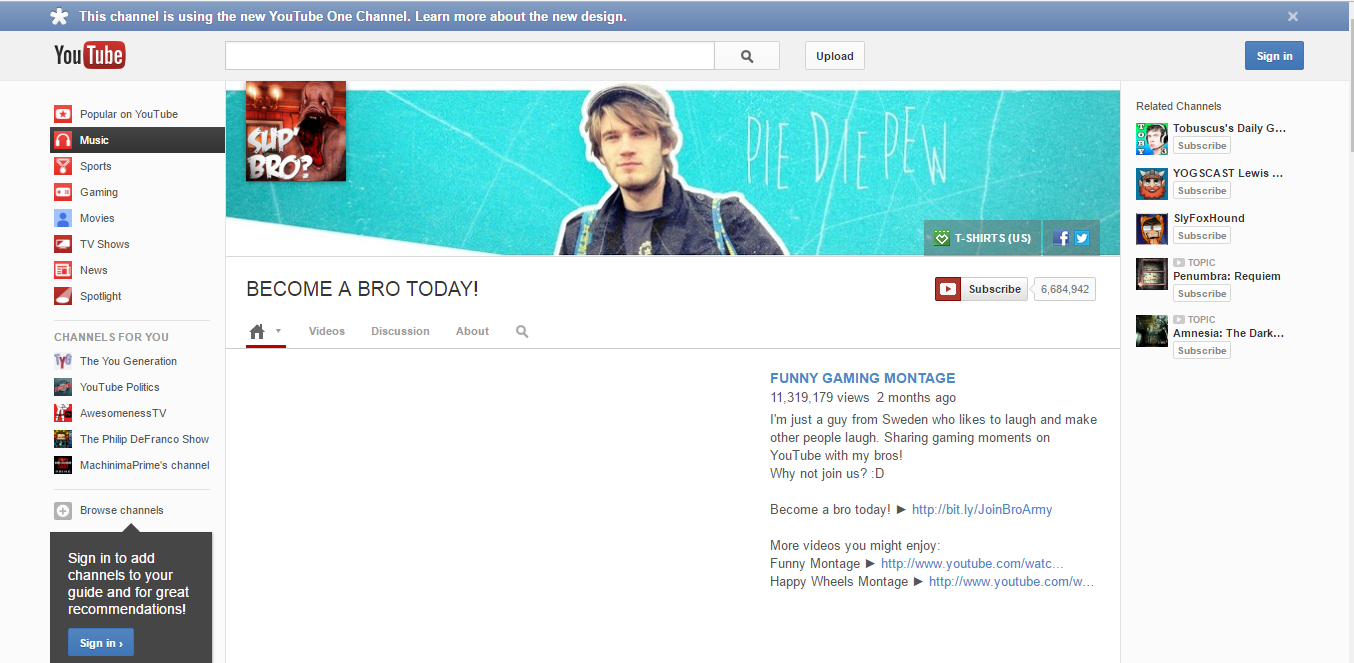Click YOGSCAST Lewis channel avatar
This screenshot has height=663, width=1354.
pos(1152,184)
